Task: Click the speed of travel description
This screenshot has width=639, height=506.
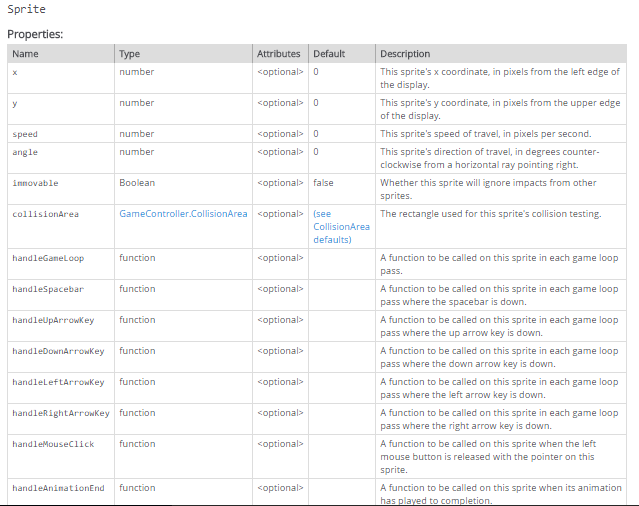Action: pyautogui.click(x=485, y=134)
